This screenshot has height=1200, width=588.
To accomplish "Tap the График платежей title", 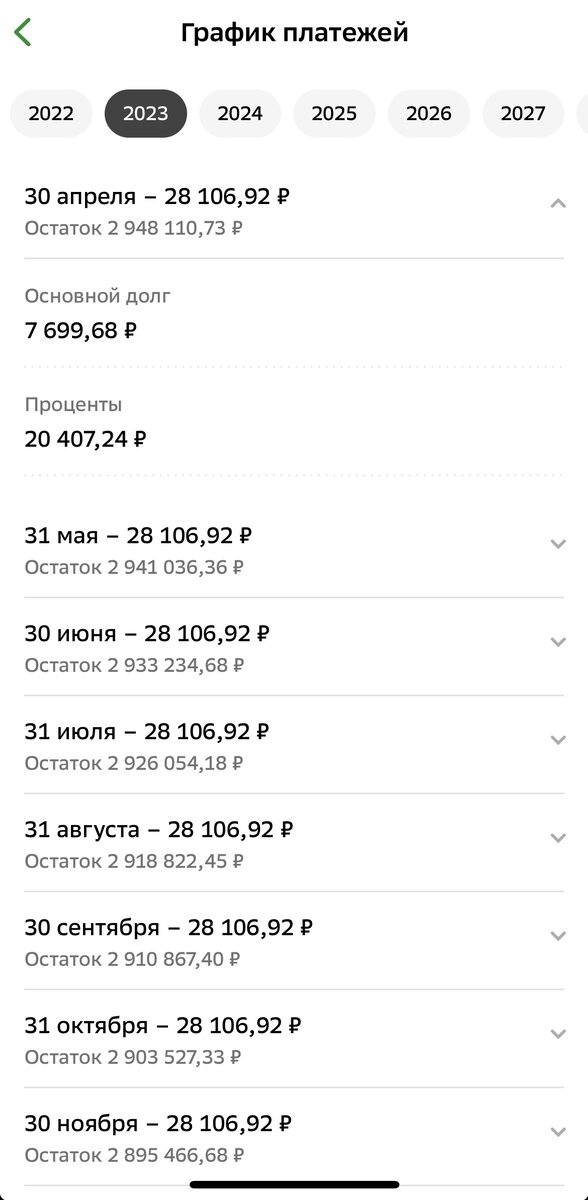I will coord(294,32).
